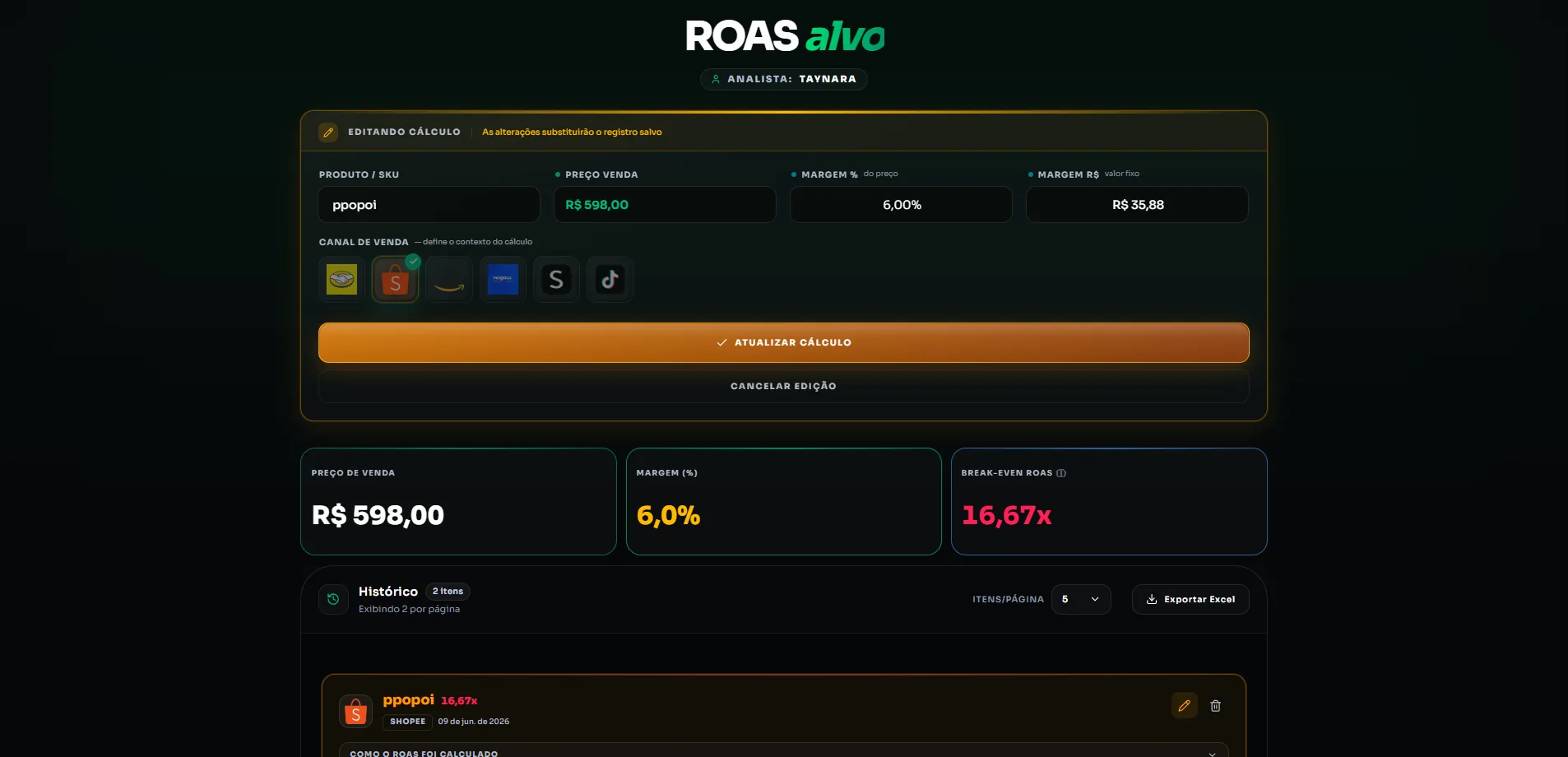Click Exportar Excel button

(x=1190, y=599)
